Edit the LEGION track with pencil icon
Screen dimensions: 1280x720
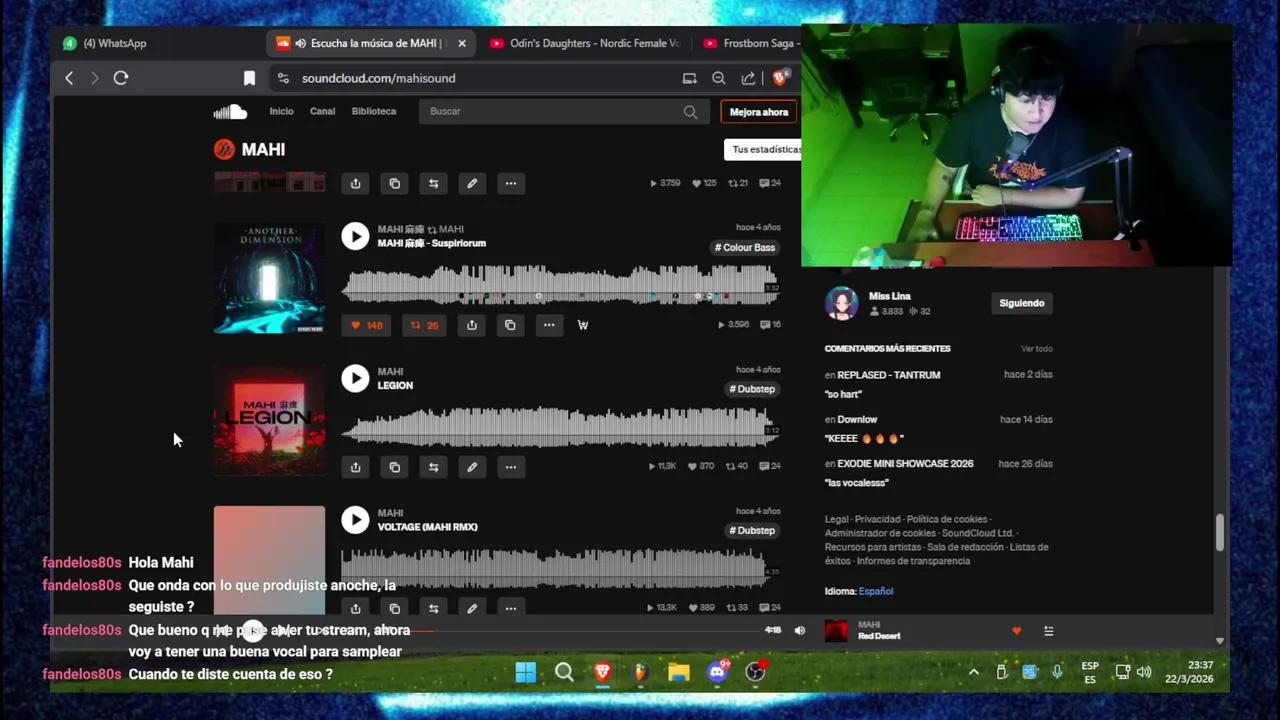tap(472, 467)
